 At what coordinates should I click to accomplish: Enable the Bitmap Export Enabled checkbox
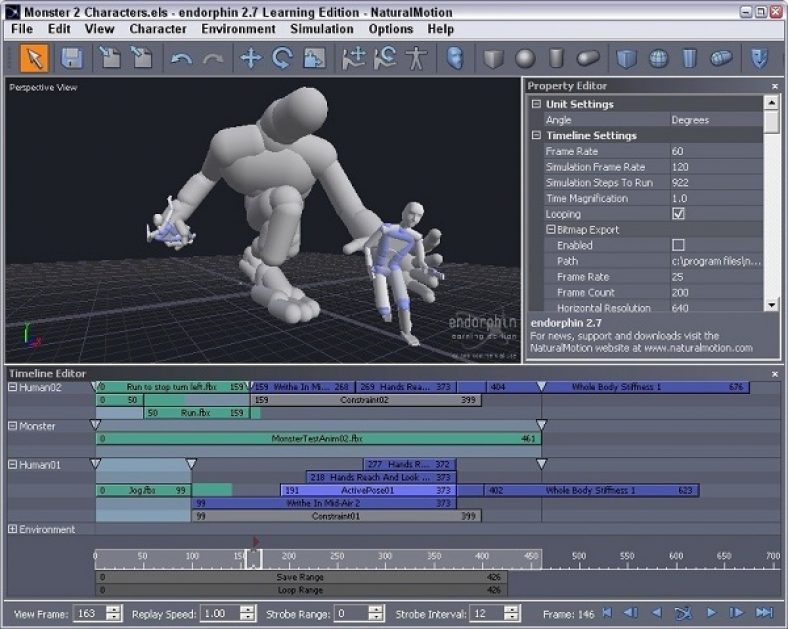(678, 245)
